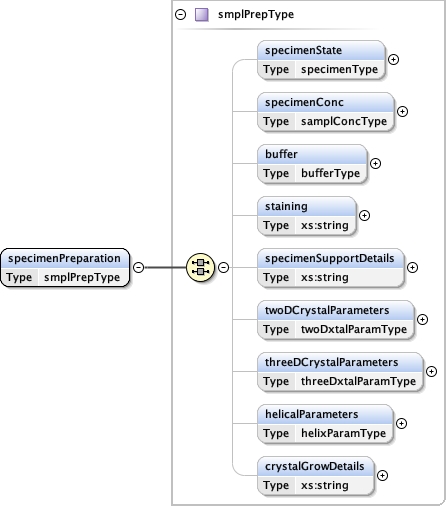
Task: Collapse the smplPrepType container
Action: pos(181,15)
